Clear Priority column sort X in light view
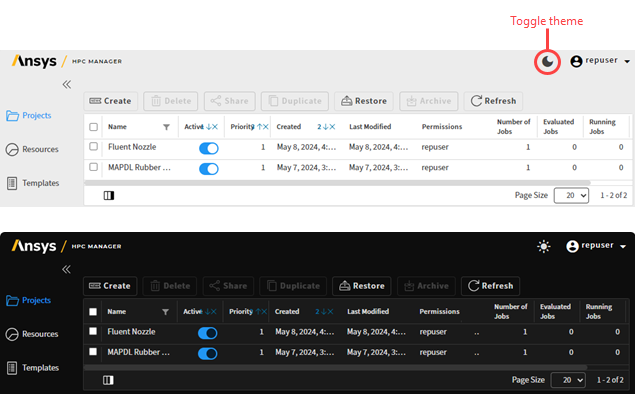 tap(266, 127)
